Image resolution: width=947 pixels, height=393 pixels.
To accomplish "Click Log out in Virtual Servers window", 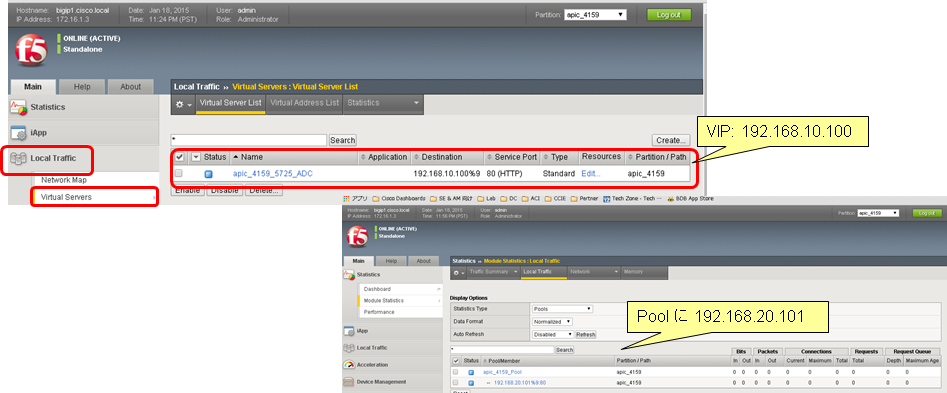I will tap(669, 15).
